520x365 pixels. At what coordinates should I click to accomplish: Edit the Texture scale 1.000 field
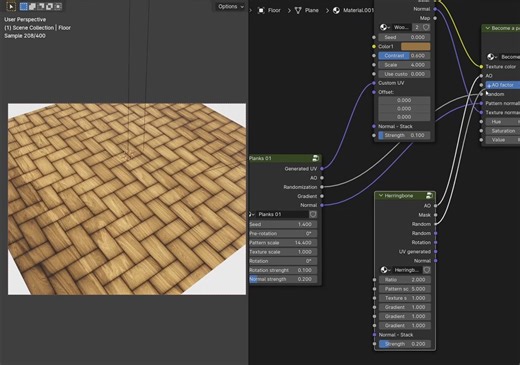point(283,252)
